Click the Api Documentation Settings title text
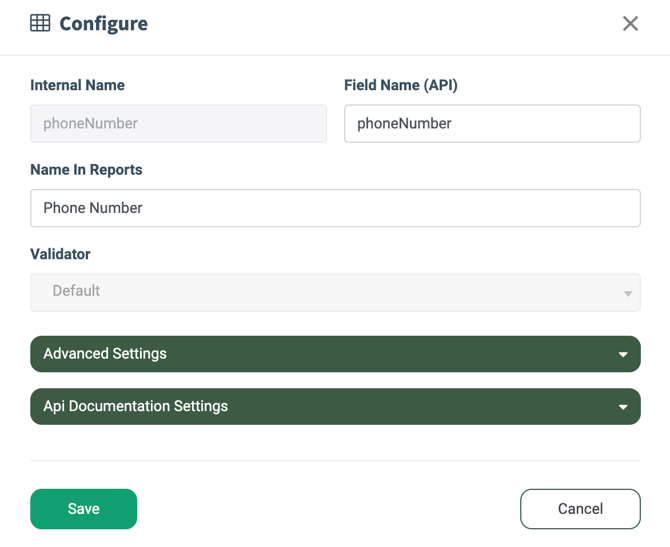670x547 pixels. 135,407
